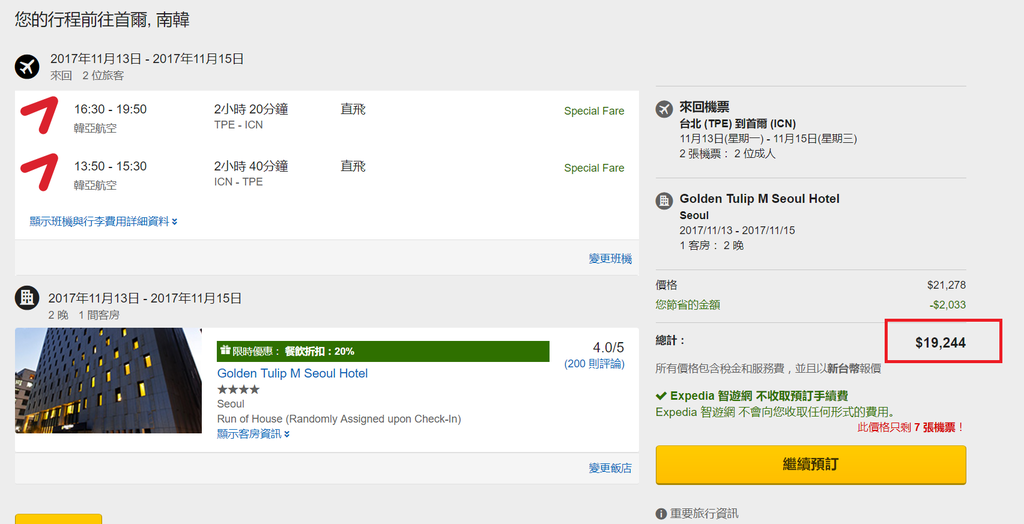1024x524 pixels.
Task: Click green checkmark beside 不收取預訂手續費
Action: tap(661, 396)
